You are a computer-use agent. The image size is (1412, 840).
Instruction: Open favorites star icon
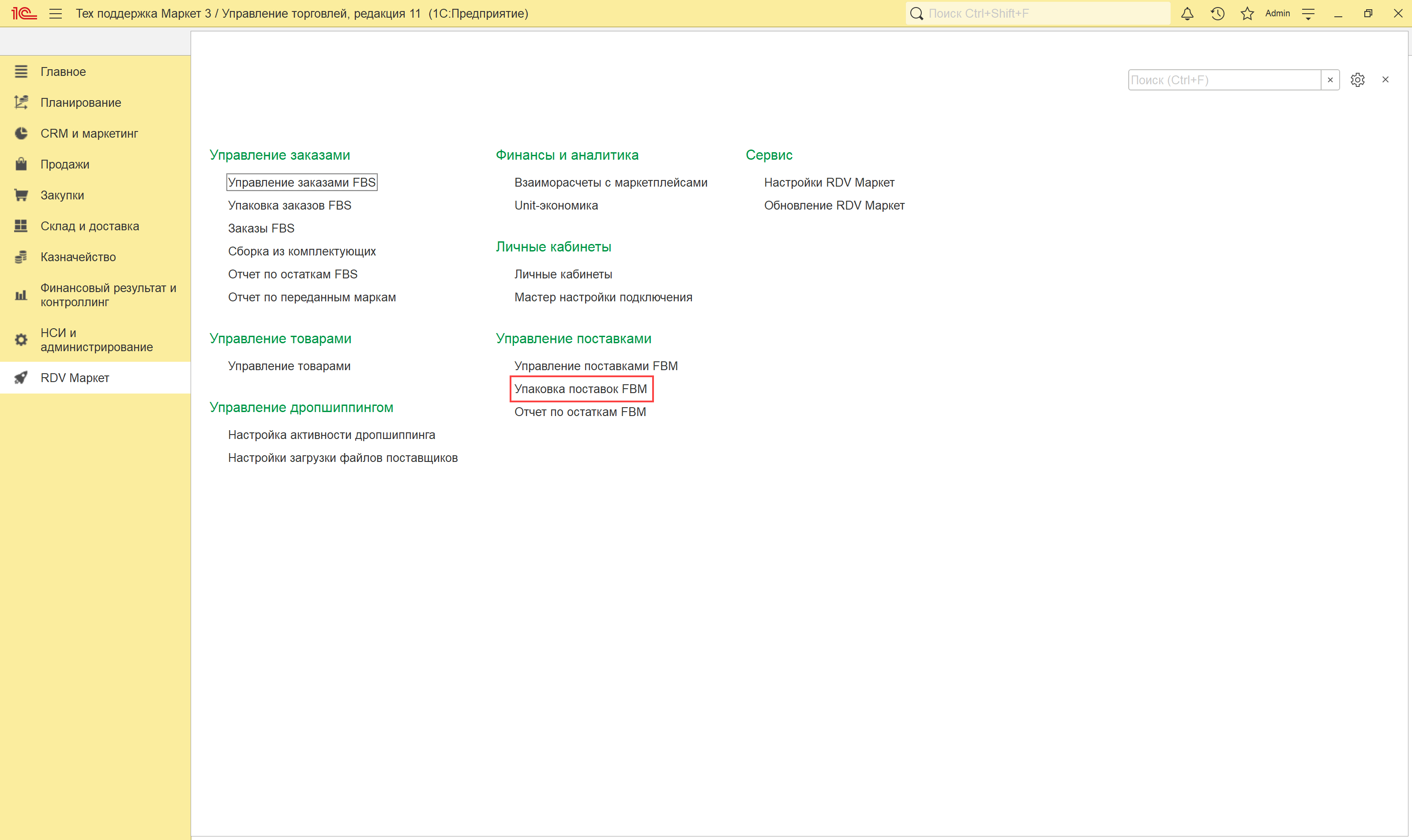(x=1247, y=14)
